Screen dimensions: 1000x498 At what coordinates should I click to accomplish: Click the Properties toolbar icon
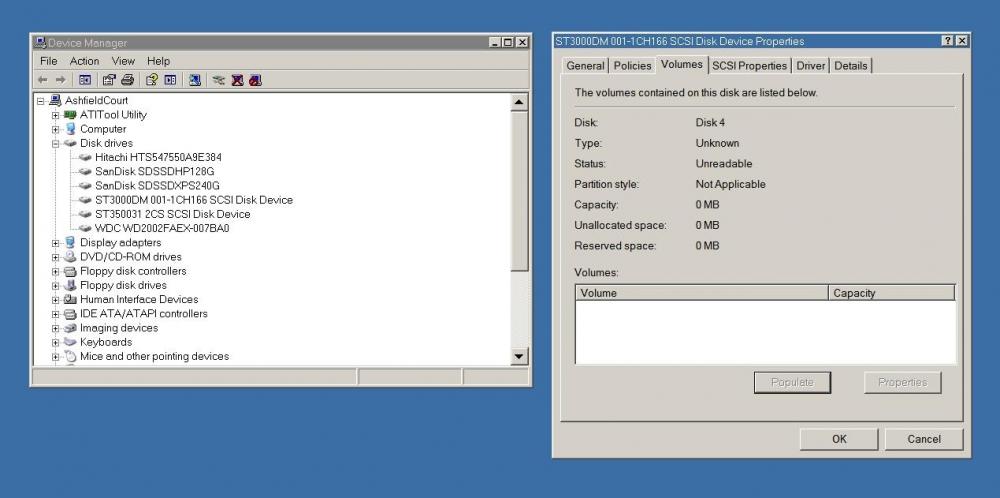(108, 80)
